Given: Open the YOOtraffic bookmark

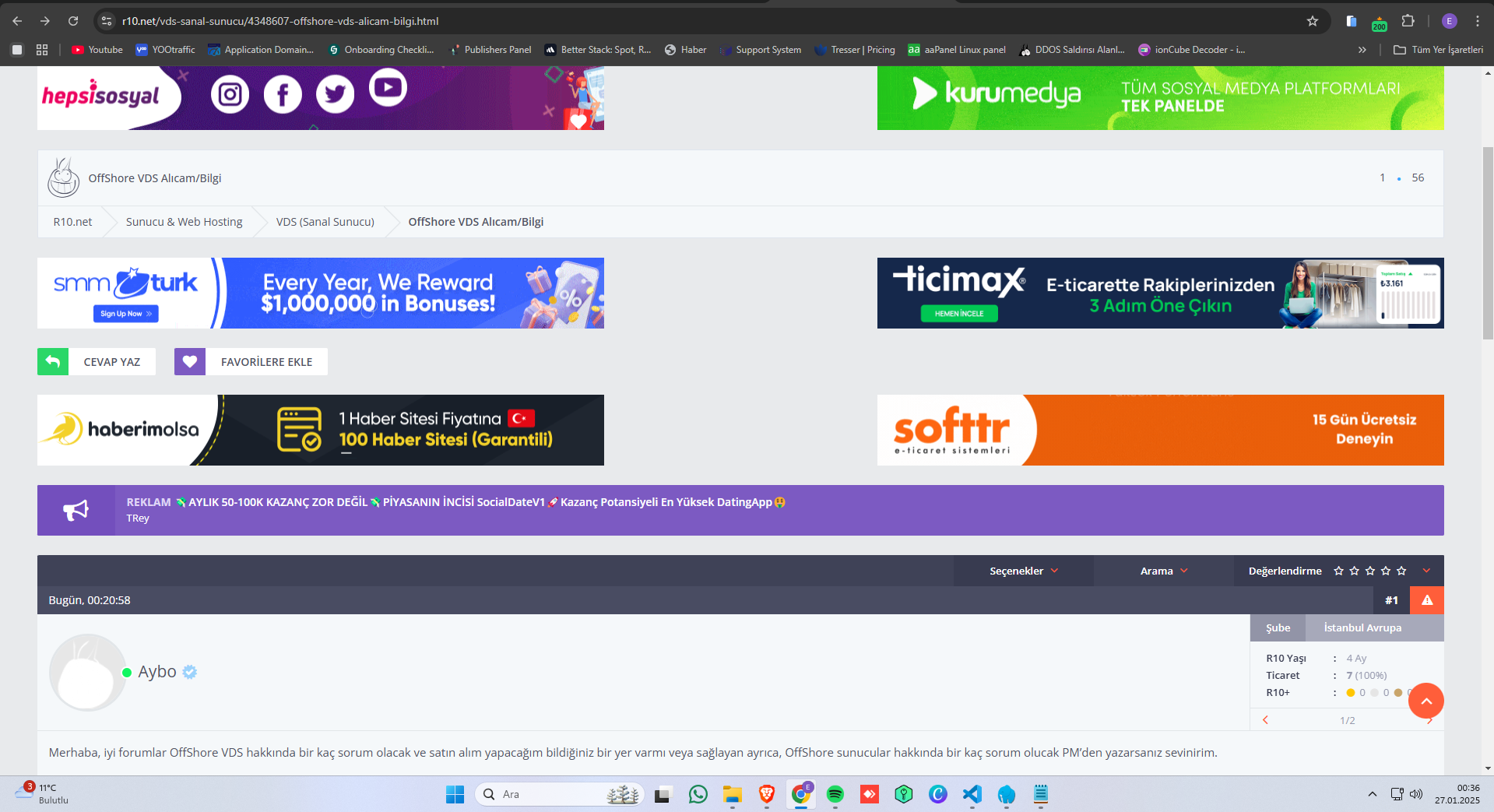Looking at the screenshot, I should click(x=165, y=50).
